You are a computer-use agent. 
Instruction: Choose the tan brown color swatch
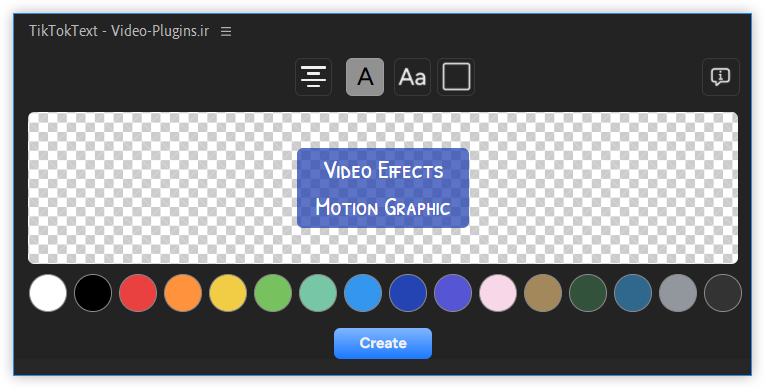(x=543, y=293)
